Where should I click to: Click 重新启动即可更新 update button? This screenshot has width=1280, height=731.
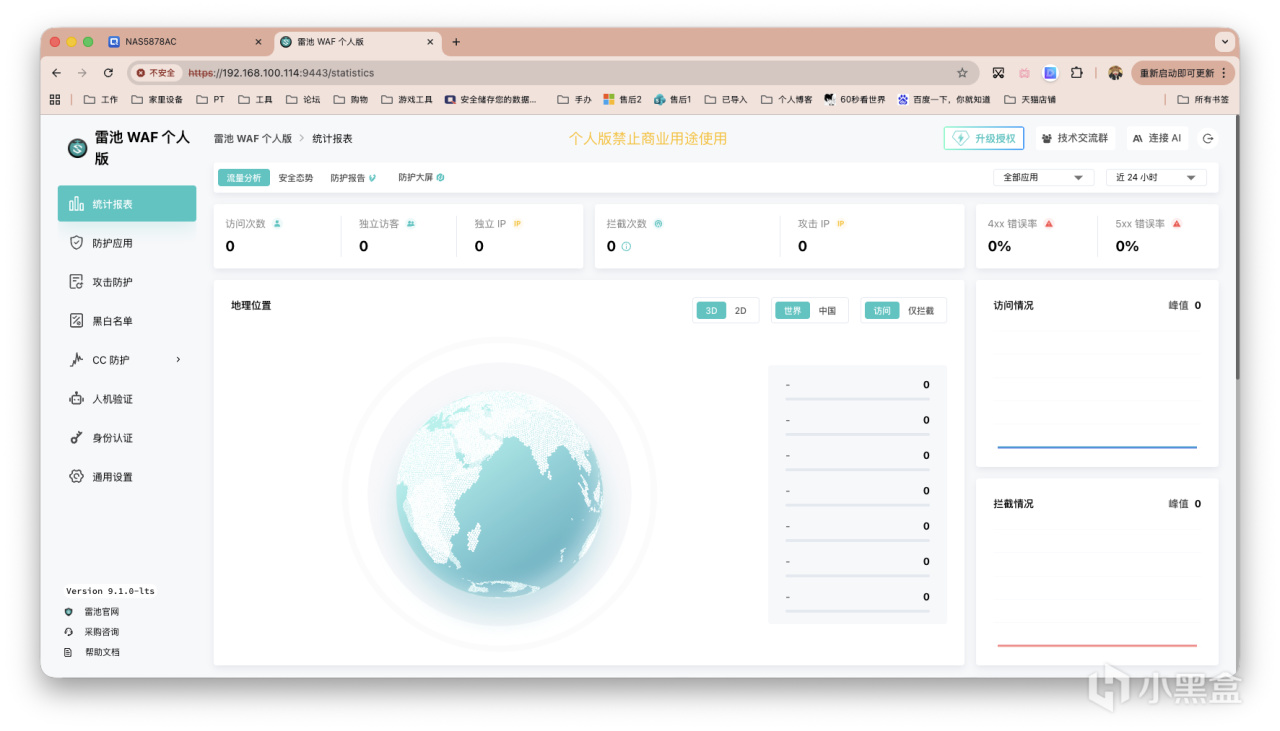coord(1184,73)
